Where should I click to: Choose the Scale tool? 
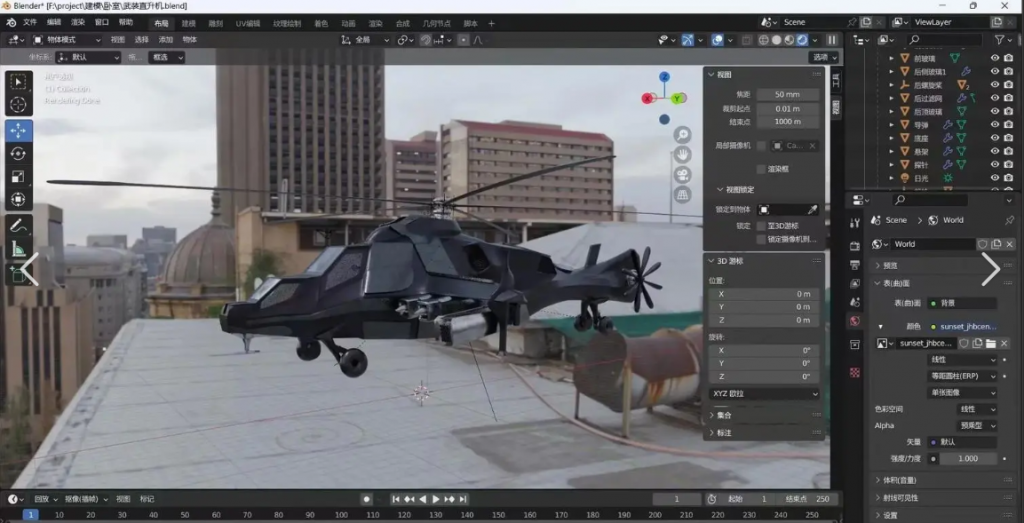coord(19,176)
